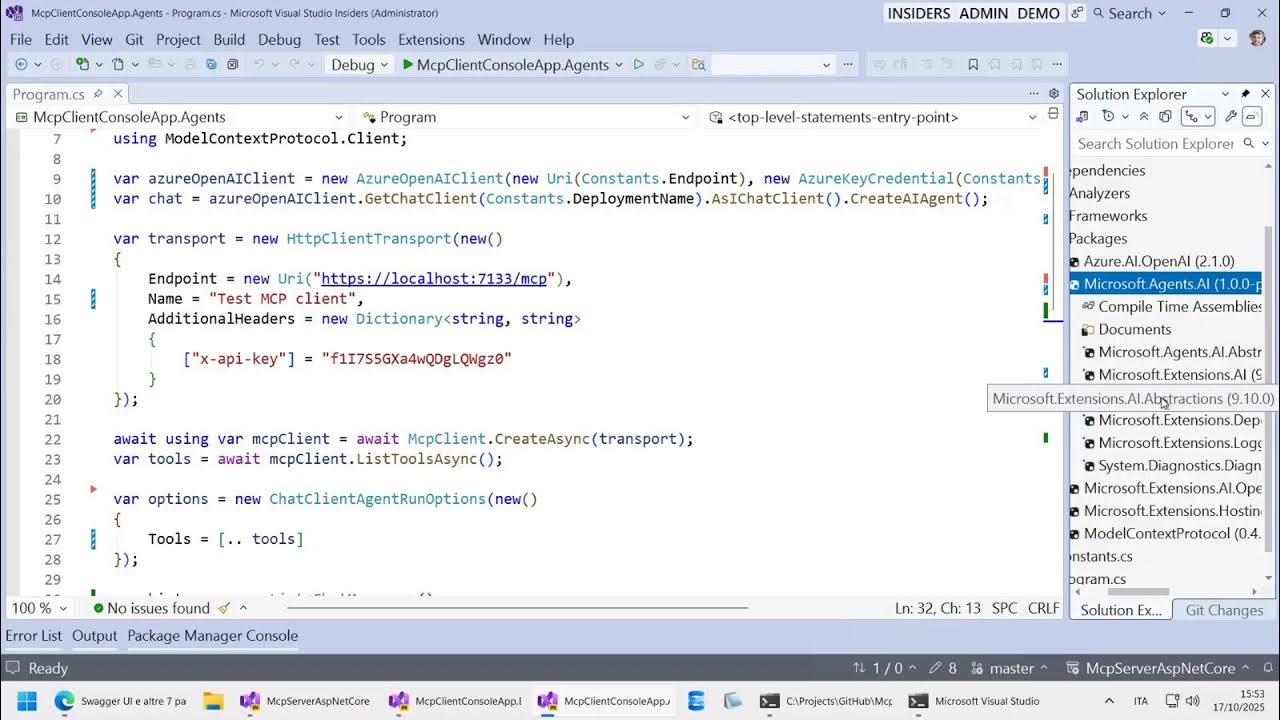Expand the Program type navigation dropdown
The height and width of the screenshot is (720, 1280).
pos(685,117)
